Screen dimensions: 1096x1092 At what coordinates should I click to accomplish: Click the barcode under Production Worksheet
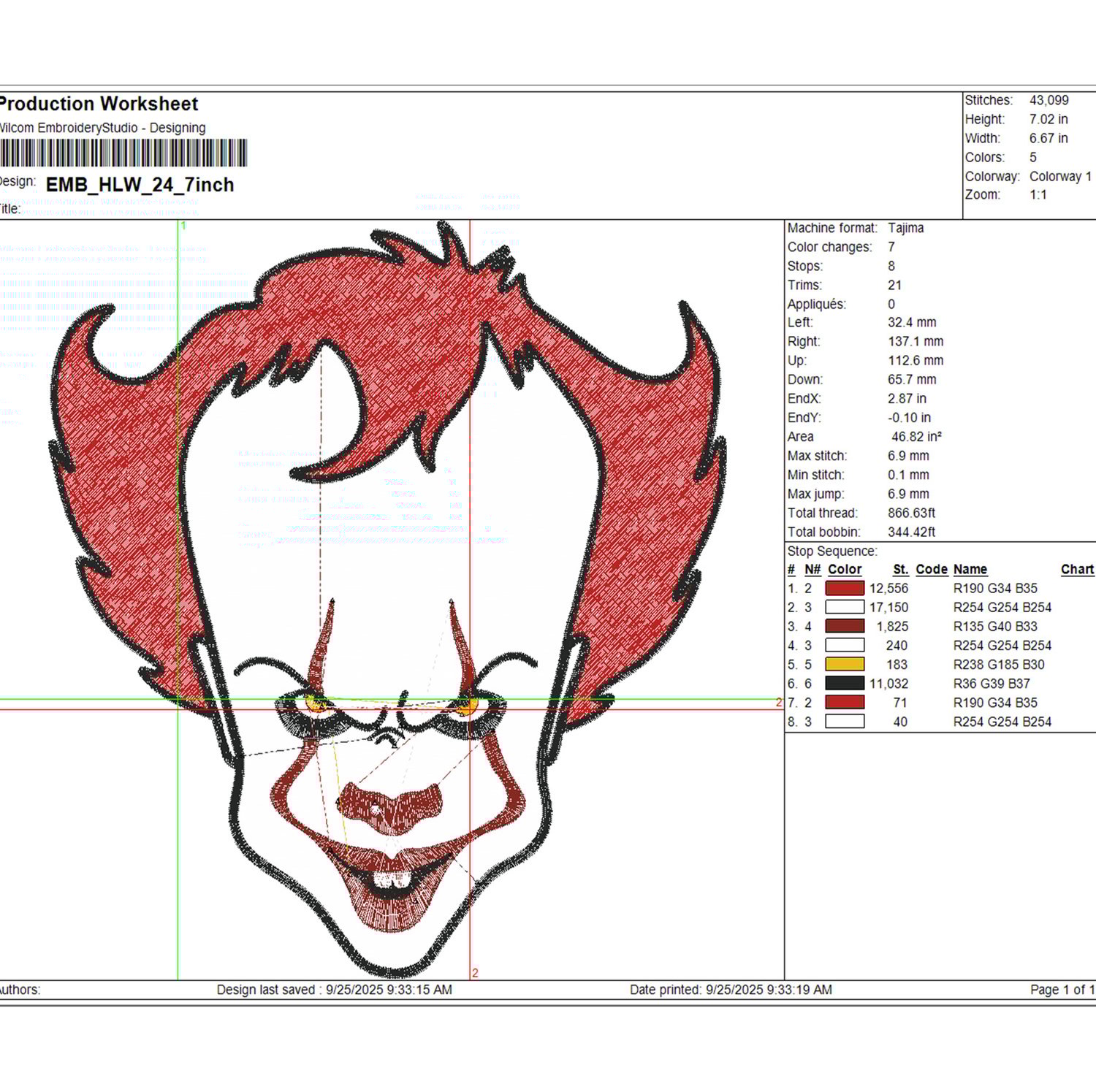123,153
